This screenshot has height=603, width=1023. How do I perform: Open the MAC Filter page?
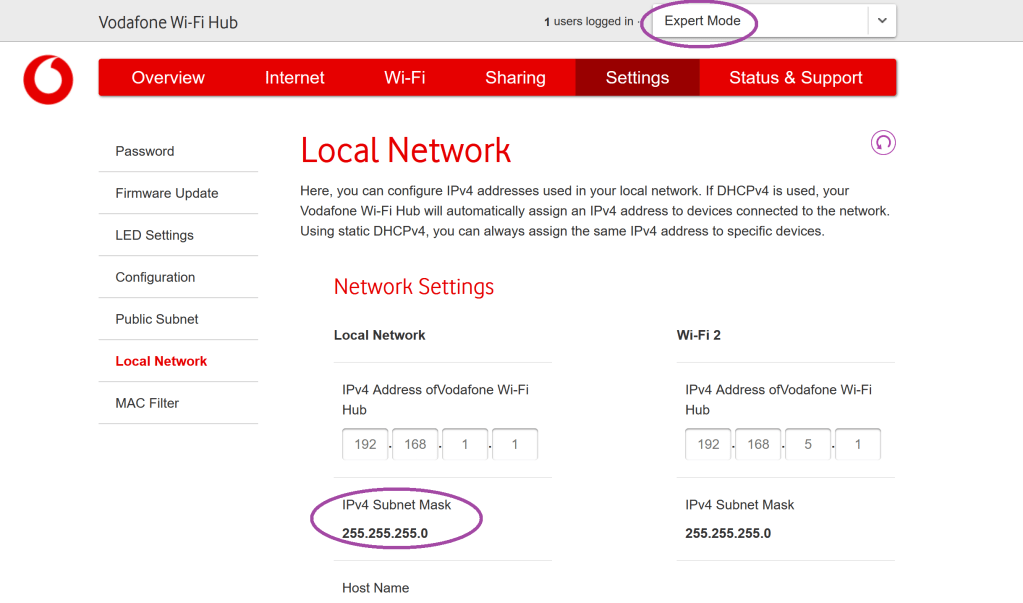(147, 403)
